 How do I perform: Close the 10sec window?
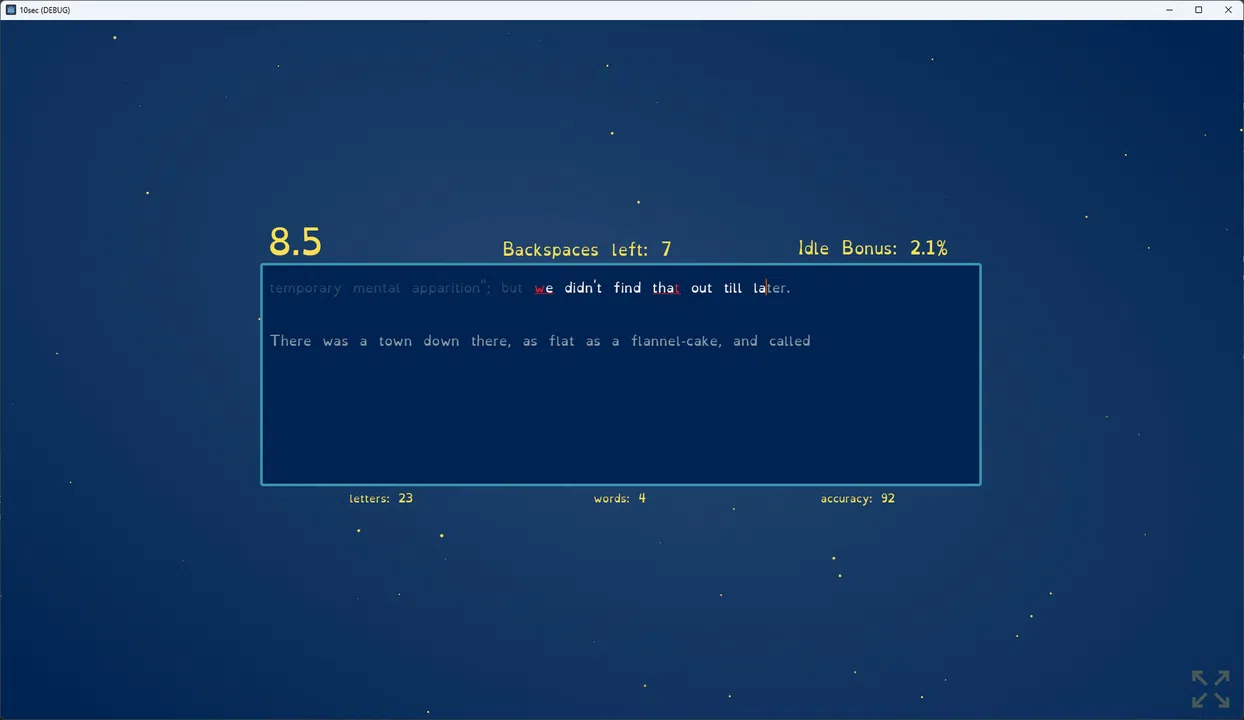1228,10
